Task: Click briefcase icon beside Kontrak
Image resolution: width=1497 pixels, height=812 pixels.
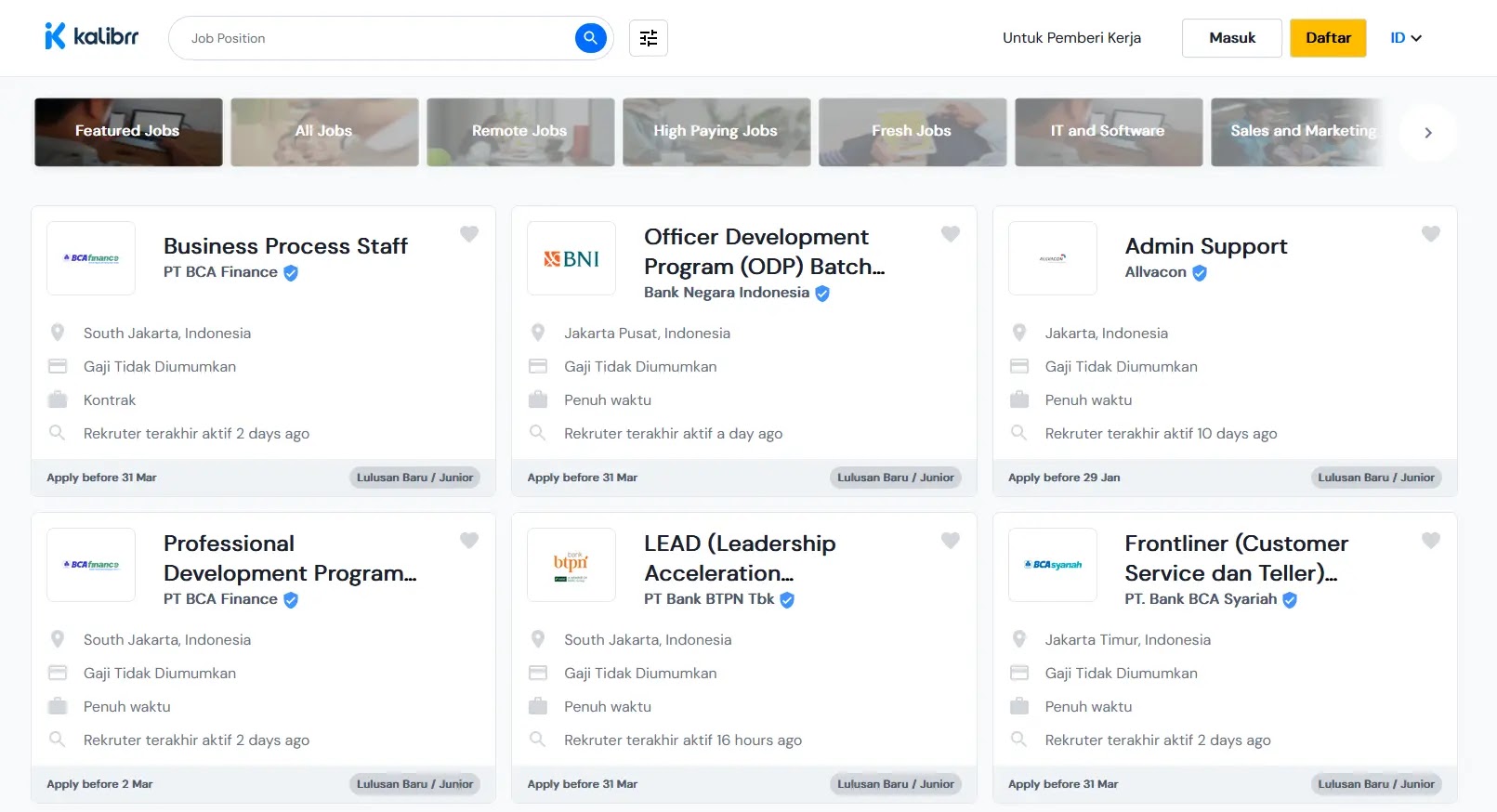Action: 58,399
